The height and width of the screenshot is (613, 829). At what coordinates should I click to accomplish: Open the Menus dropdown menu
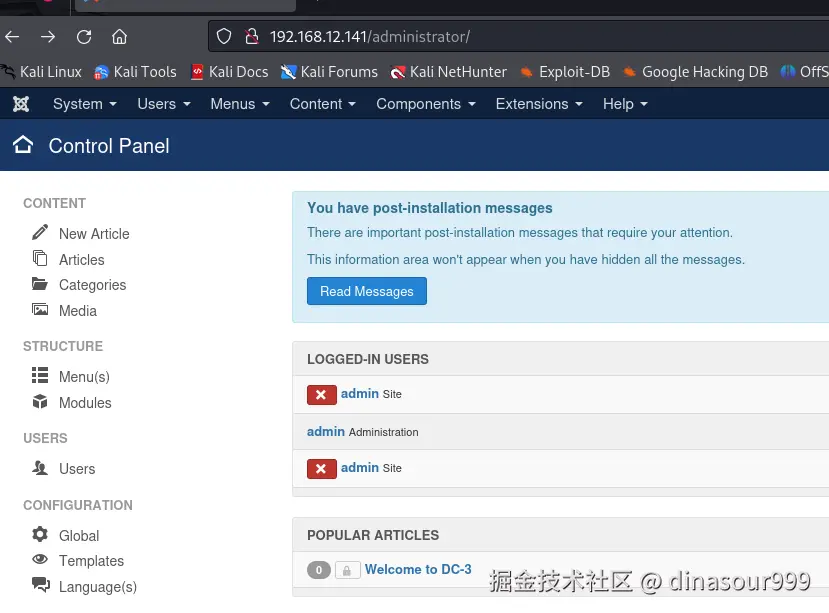pyautogui.click(x=240, y=104)
